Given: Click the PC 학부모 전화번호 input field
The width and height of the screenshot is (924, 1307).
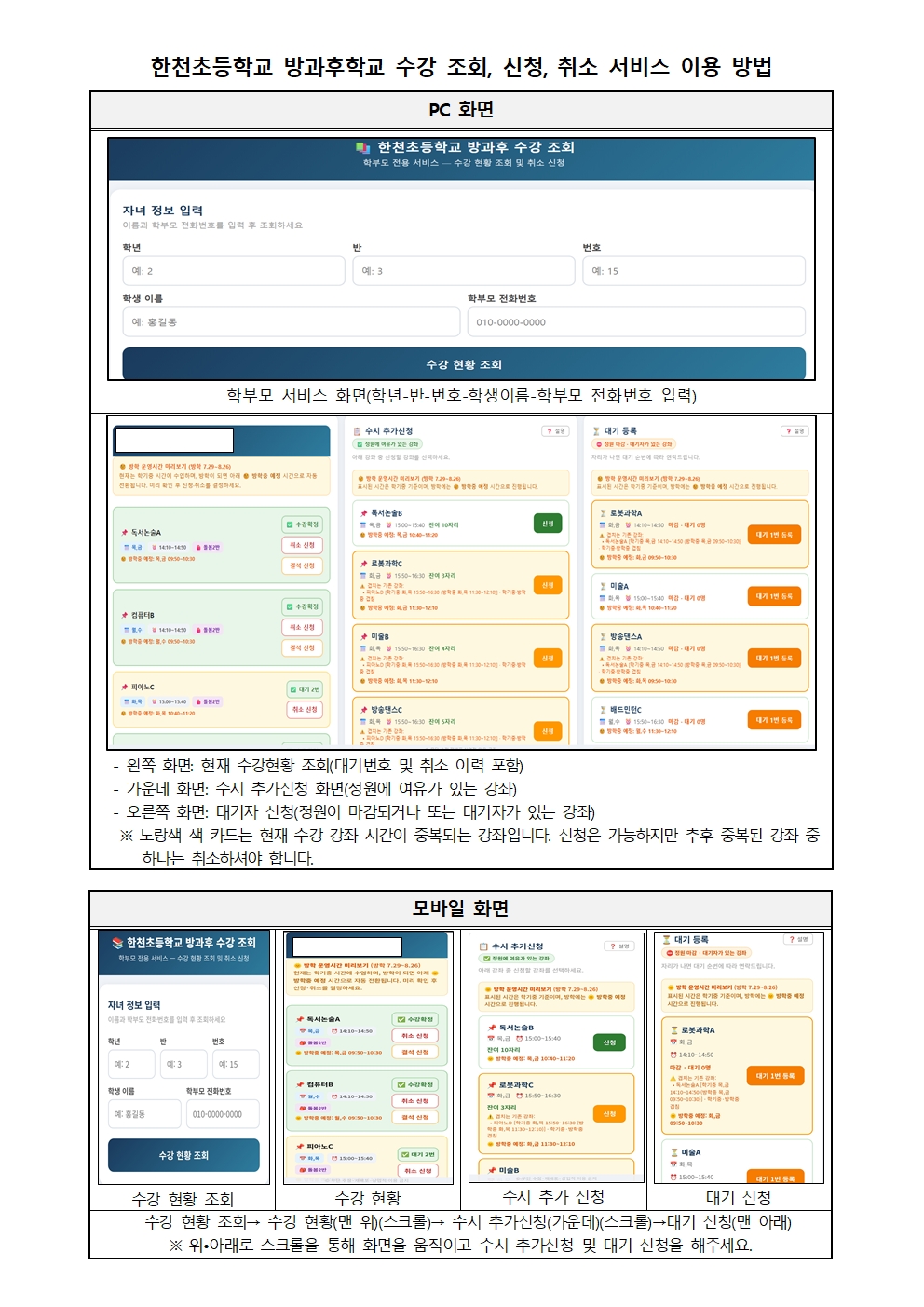Looking at the screenshot, I should [636, 322].
